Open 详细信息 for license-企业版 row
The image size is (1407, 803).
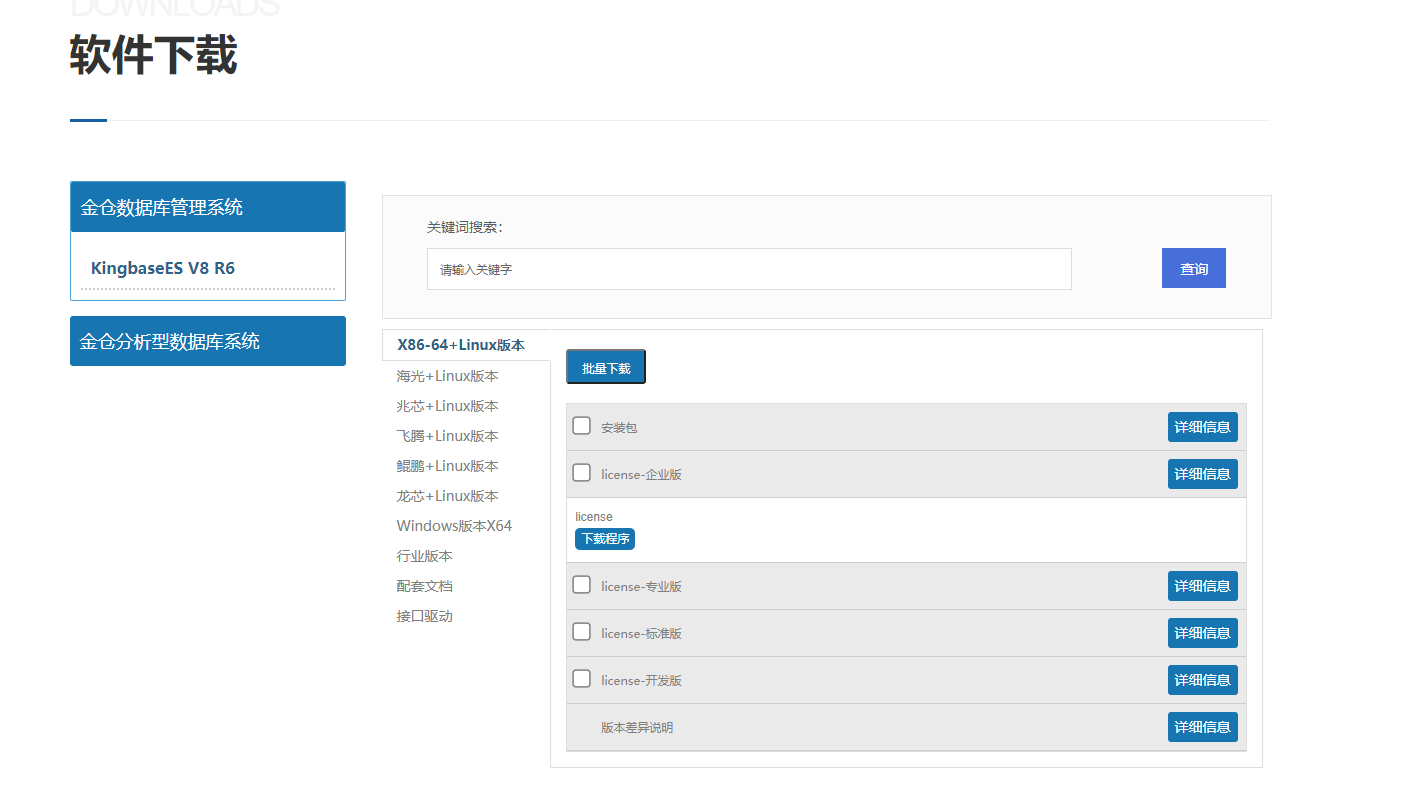coord(1202,474)
